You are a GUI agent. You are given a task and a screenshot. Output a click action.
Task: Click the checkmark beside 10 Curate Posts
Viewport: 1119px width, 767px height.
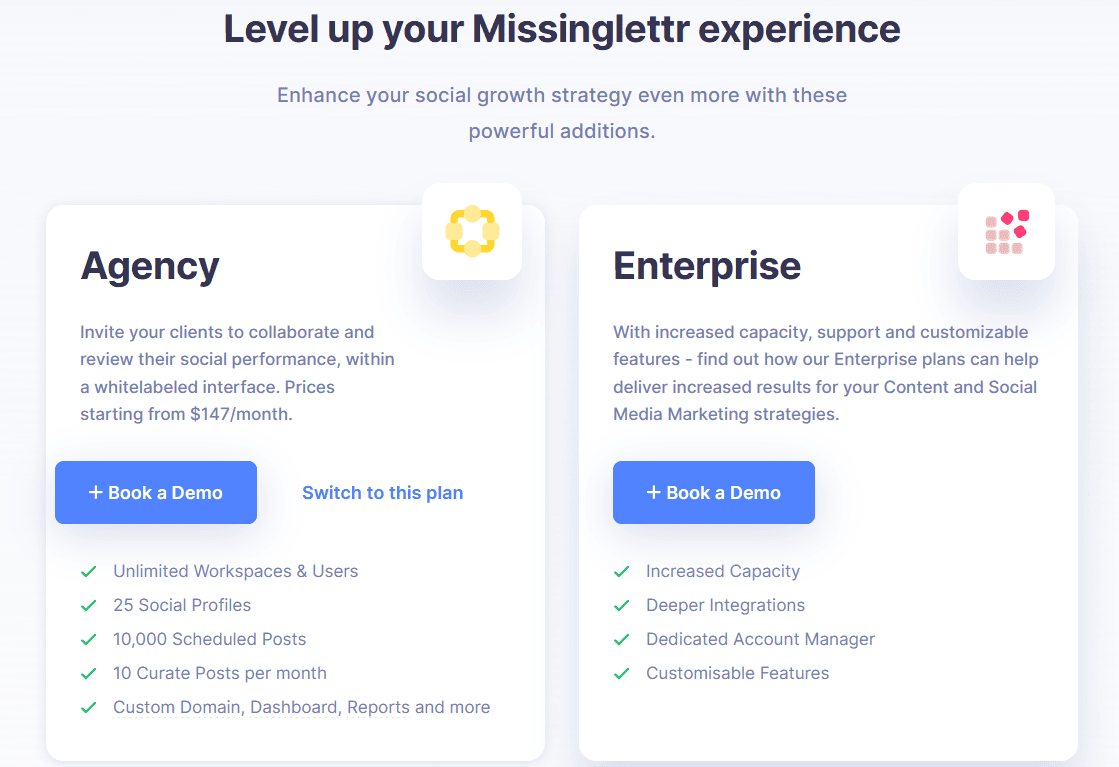(88, 673)
